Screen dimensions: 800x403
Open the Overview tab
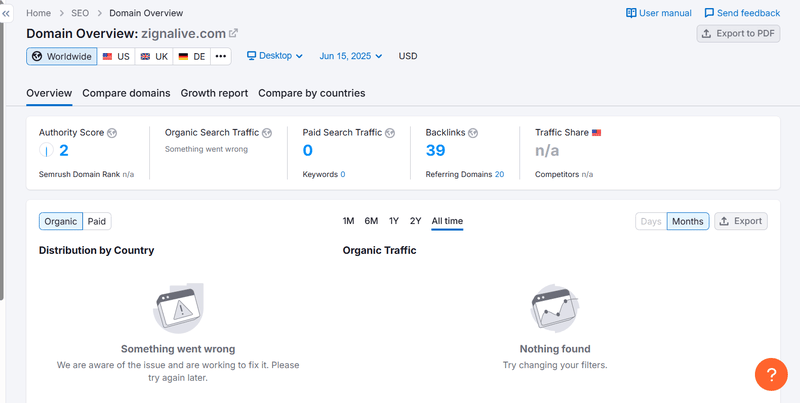[49, 93]
